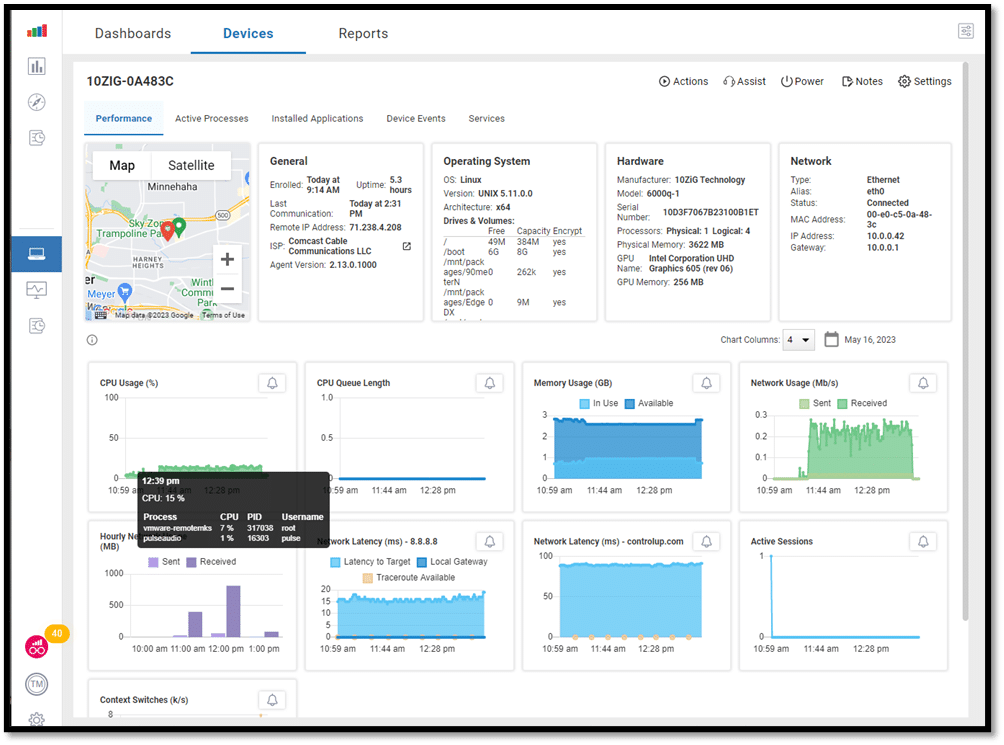The image size is (1004, 745).
Task: Open the map Terms of Use link
Action: [x=223, y=315]
